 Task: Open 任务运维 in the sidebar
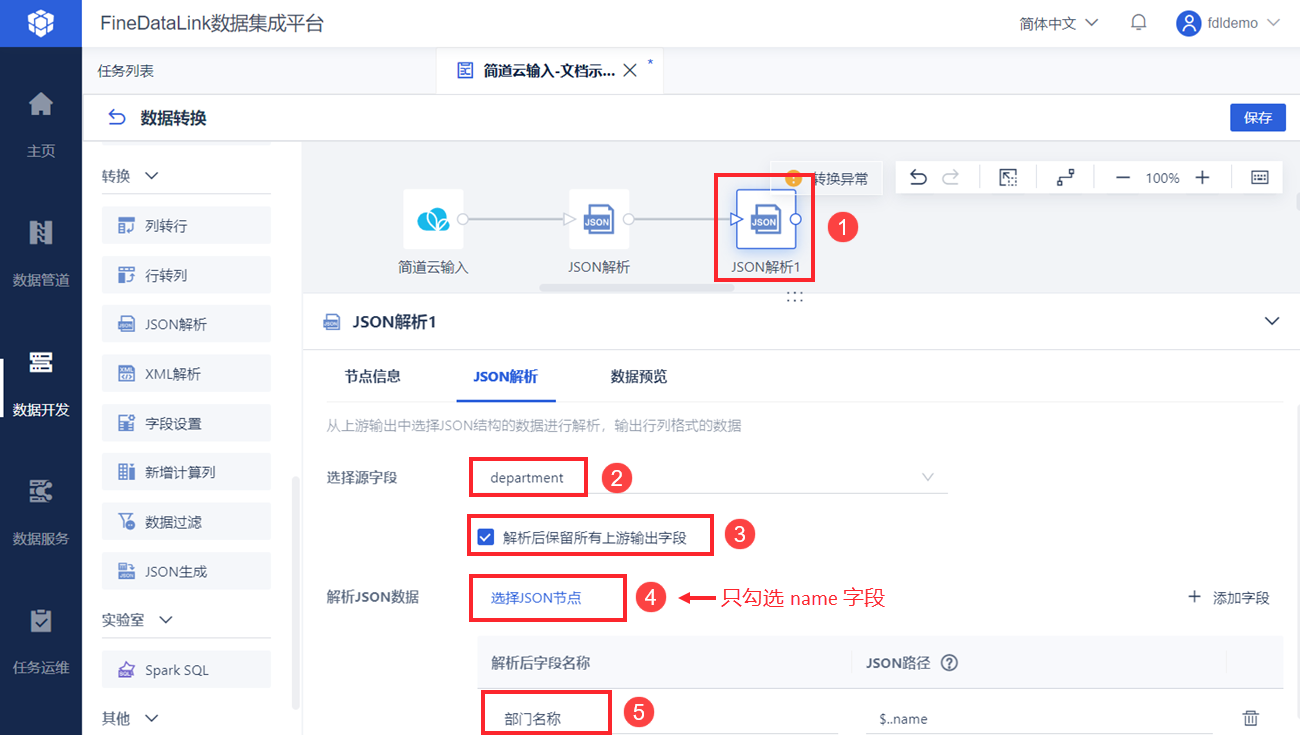coord(41,640)
